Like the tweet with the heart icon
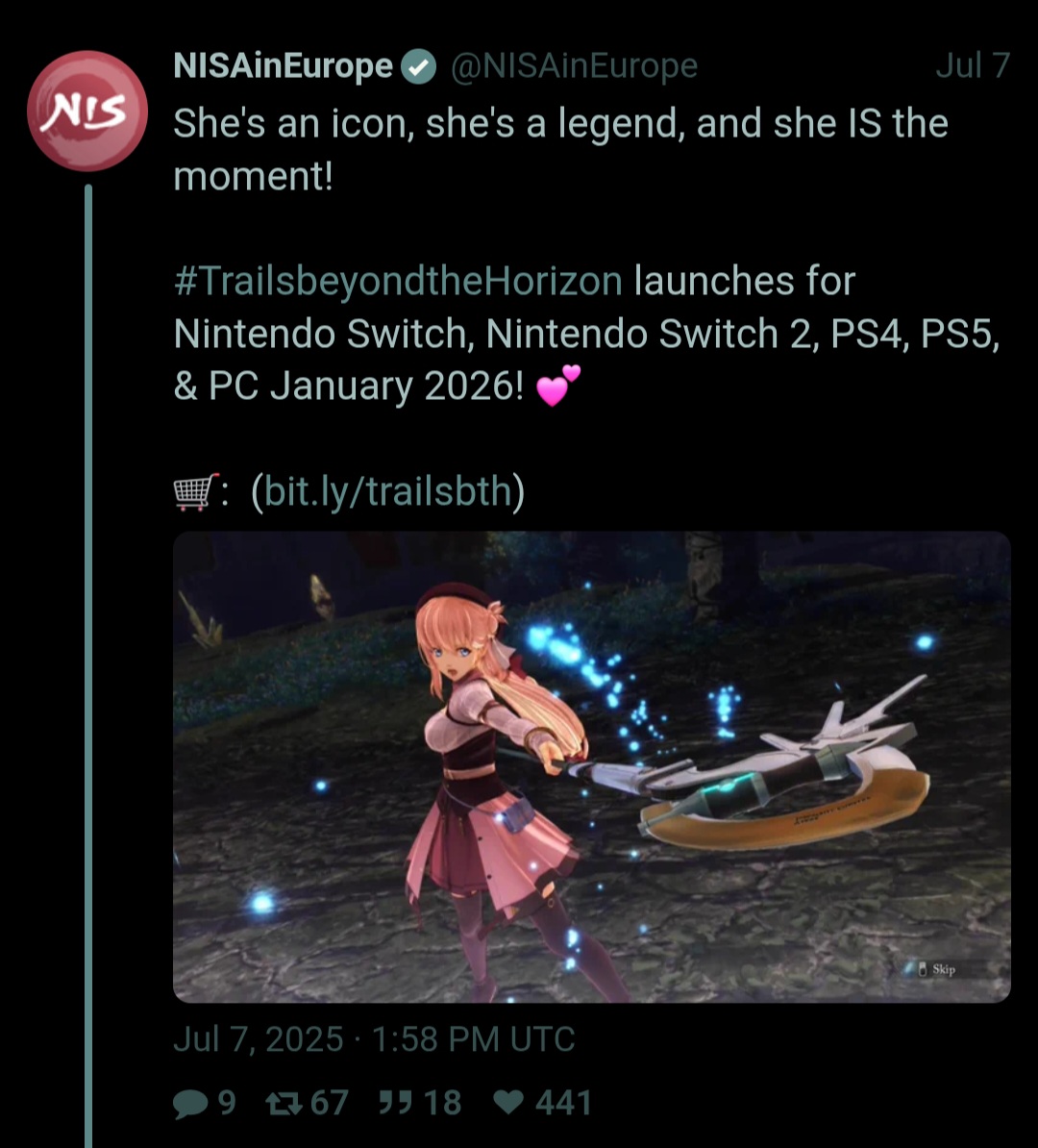 [x=508, y=1102]
